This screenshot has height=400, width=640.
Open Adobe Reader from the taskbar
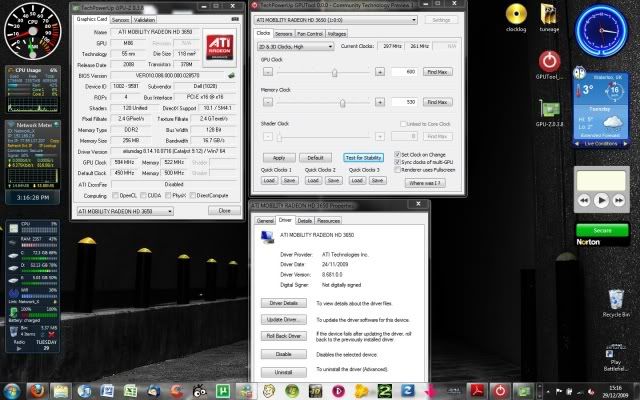pos(477,391)
